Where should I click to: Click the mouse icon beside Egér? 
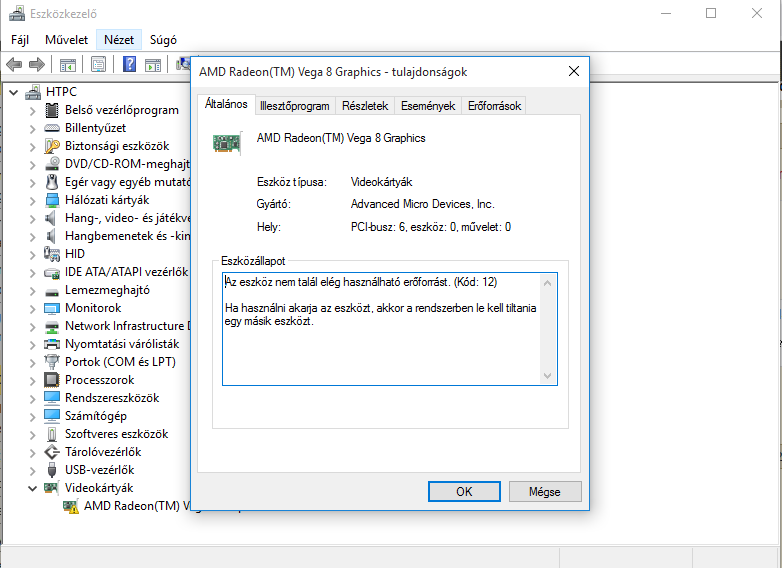pyautogui.click(x=52, y=182)
